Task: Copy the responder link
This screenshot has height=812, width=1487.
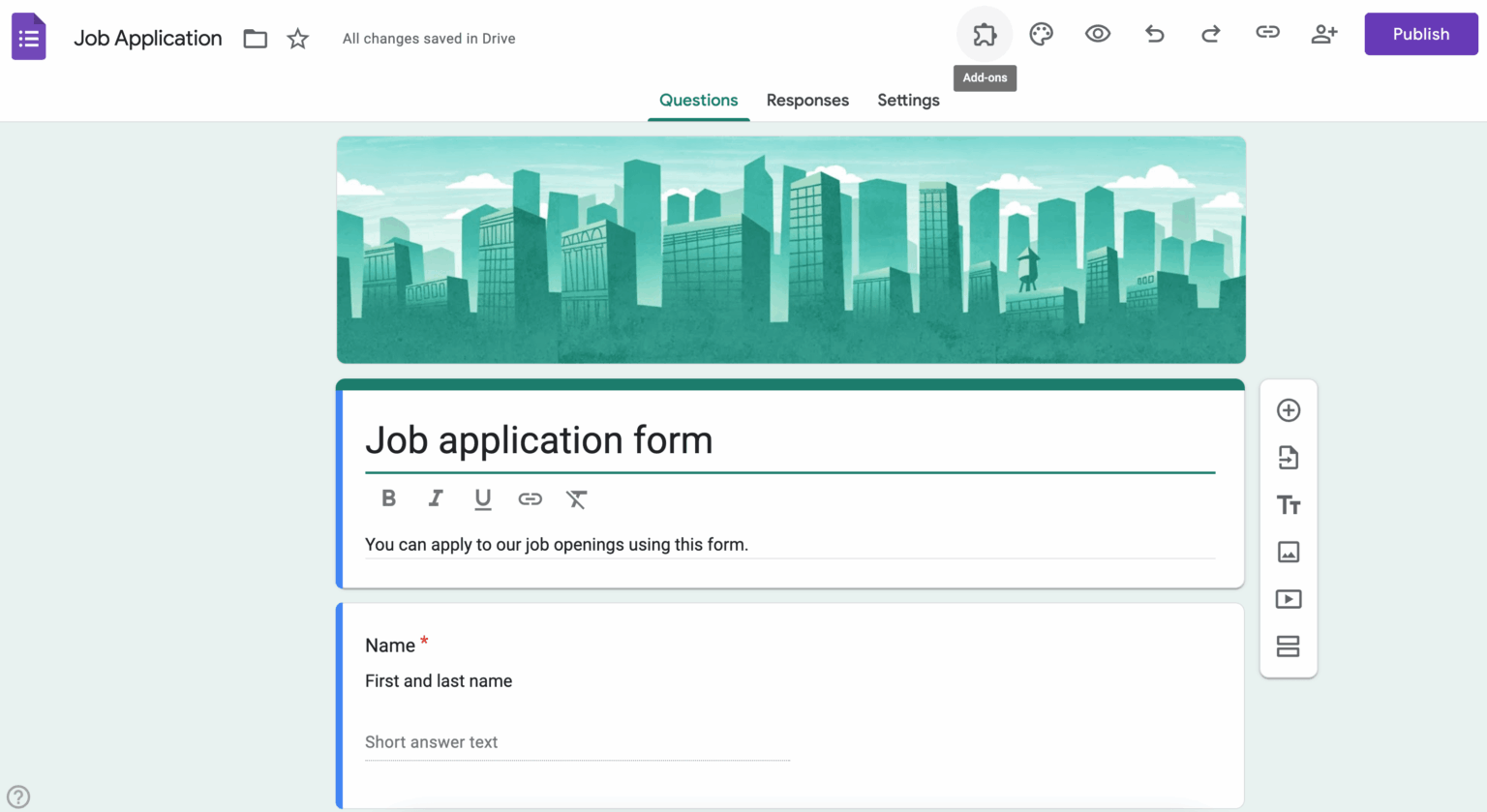Action: click(1267, 33)
